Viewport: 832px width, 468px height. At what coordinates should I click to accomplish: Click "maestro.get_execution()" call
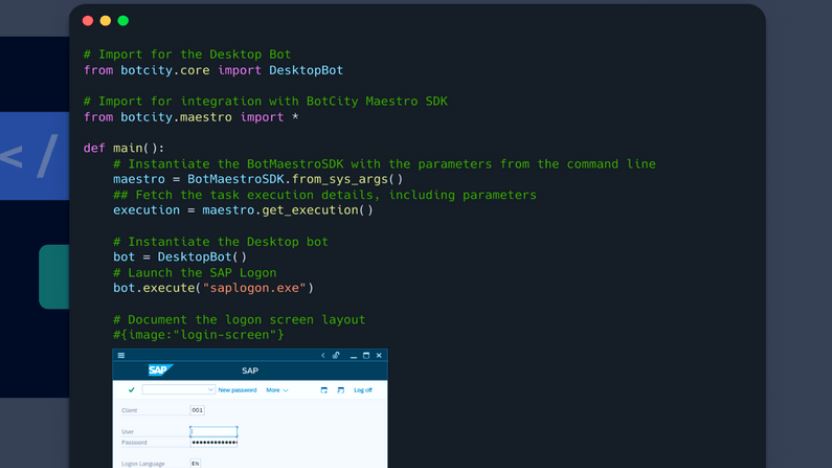(288, 210)
